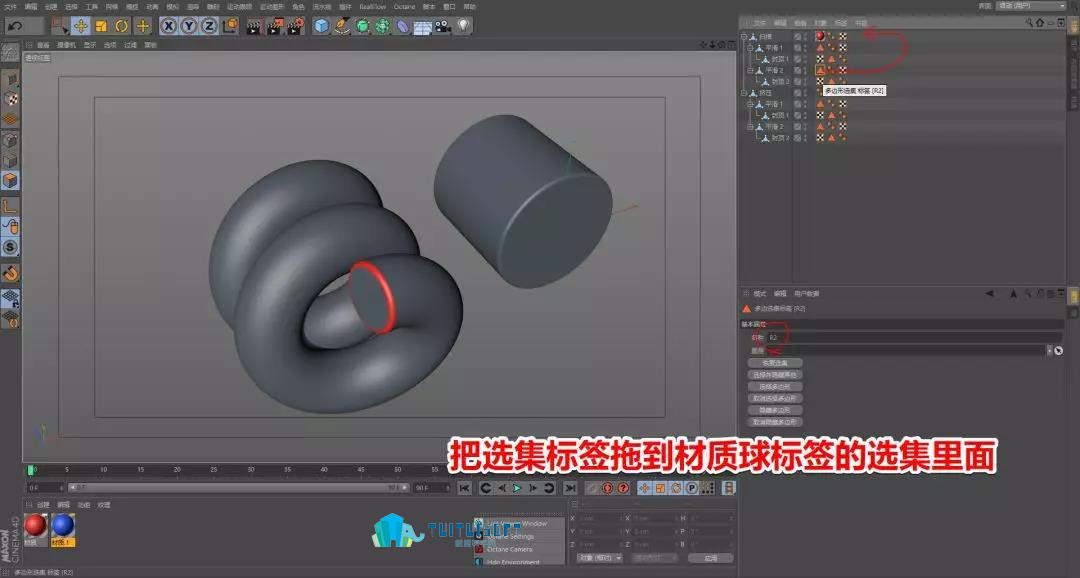Click the Unhide Polygons button at bottom
The height and width of the screenshot is (578, 1080).
pyautogui.click(x=775, y=422)
